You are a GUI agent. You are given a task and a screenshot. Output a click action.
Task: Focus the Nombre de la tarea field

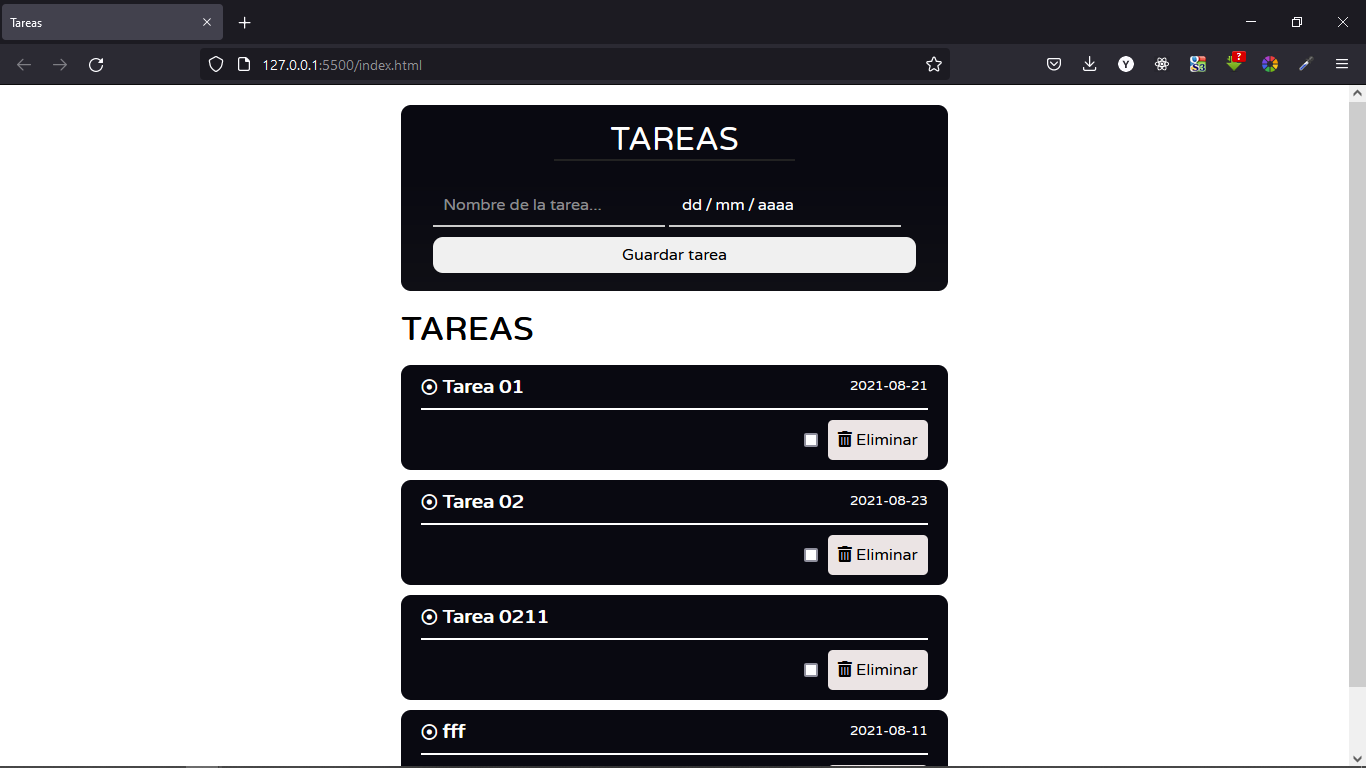549,205
